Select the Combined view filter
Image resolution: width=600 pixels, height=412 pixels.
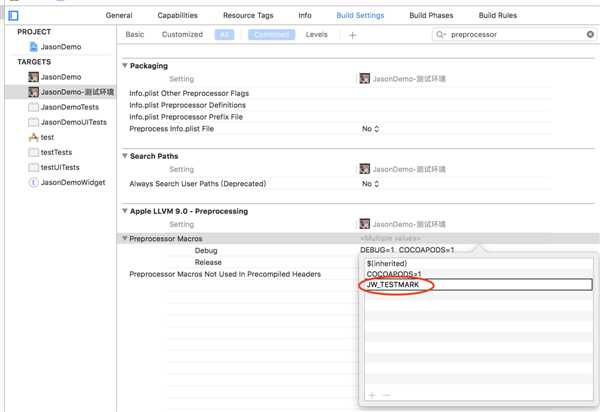[x=271, y=35]
